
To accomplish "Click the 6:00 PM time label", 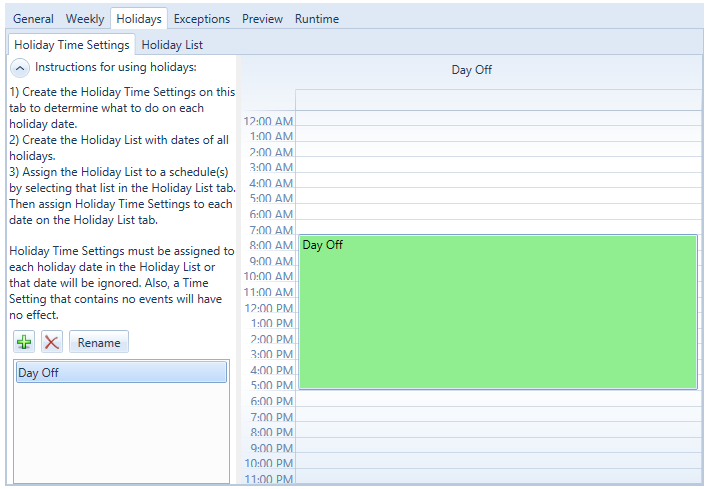I will pos(271,401).
